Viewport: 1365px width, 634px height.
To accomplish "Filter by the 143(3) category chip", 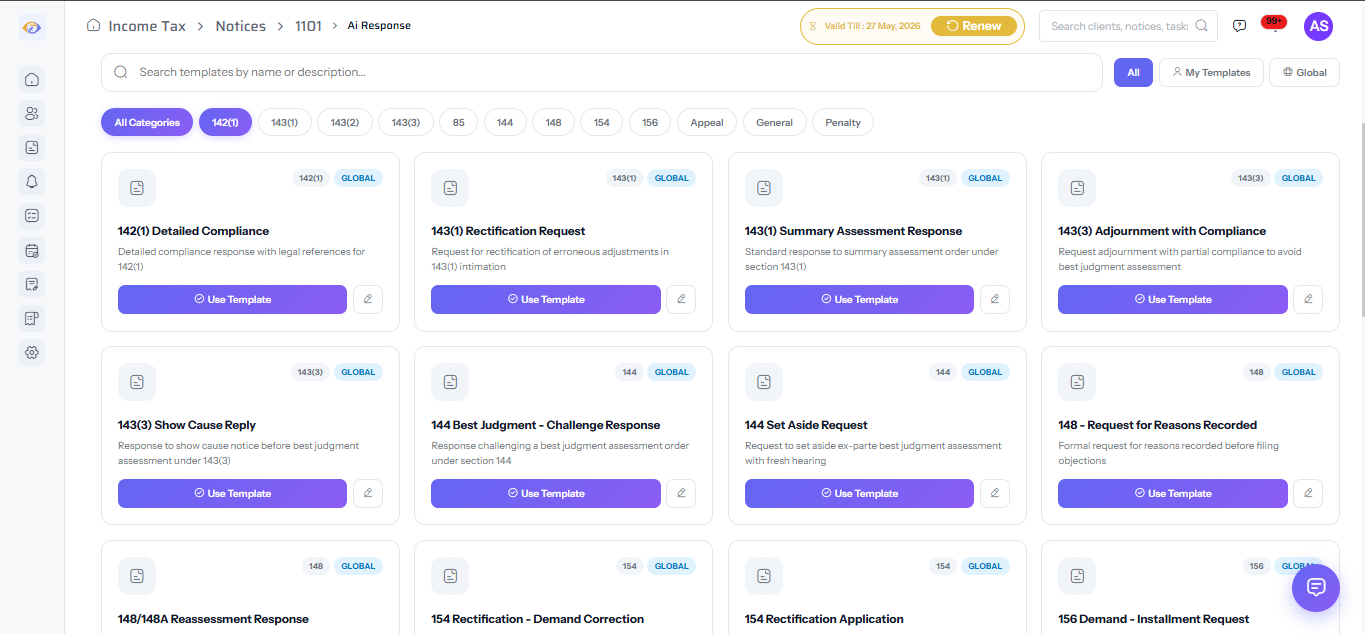I will click(406, 122).
